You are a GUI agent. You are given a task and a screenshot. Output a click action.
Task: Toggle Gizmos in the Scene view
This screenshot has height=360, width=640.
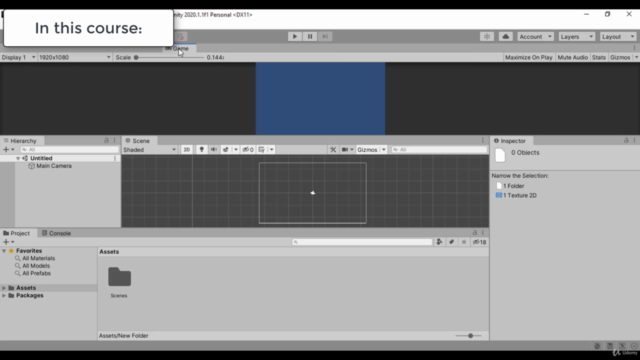(367, 149)
